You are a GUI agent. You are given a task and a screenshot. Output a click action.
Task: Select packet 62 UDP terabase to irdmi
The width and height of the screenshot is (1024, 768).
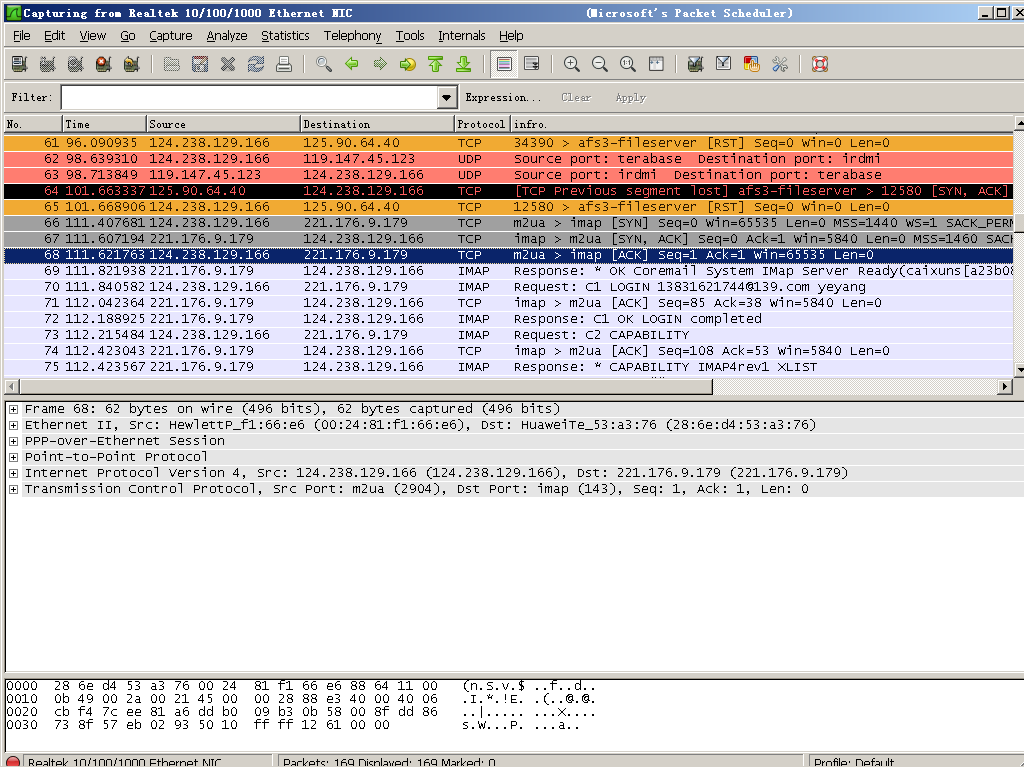(x=509, y=159)
